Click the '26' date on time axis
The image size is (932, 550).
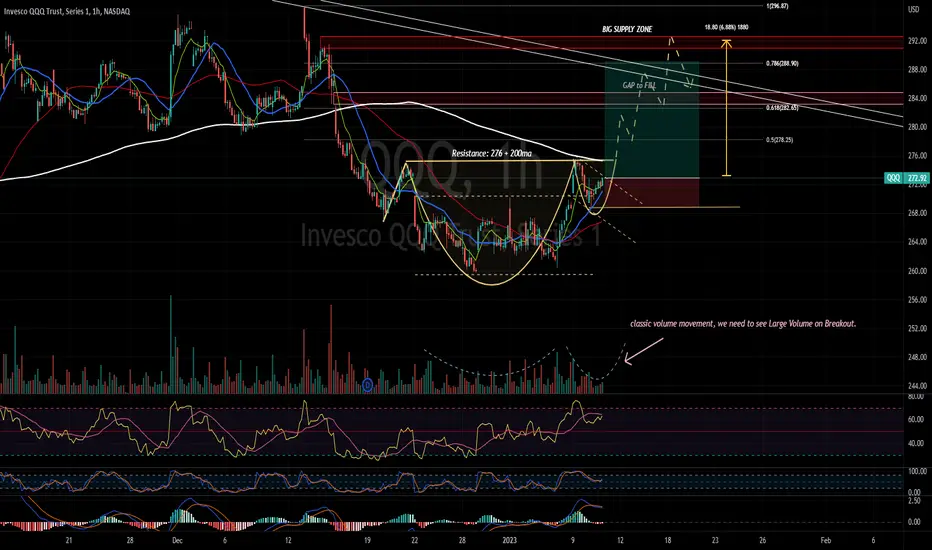(x=763, y=540)
